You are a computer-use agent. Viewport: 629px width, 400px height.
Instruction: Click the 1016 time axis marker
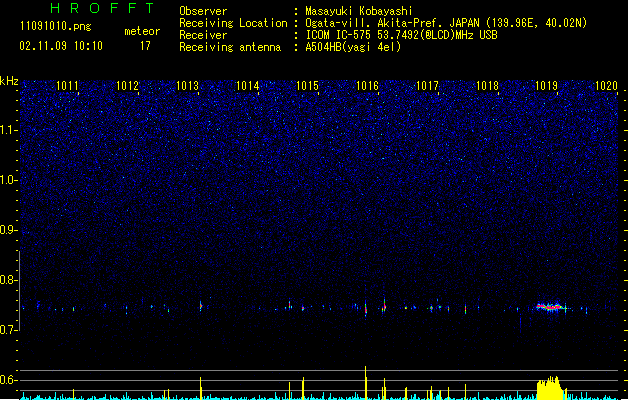367,86
